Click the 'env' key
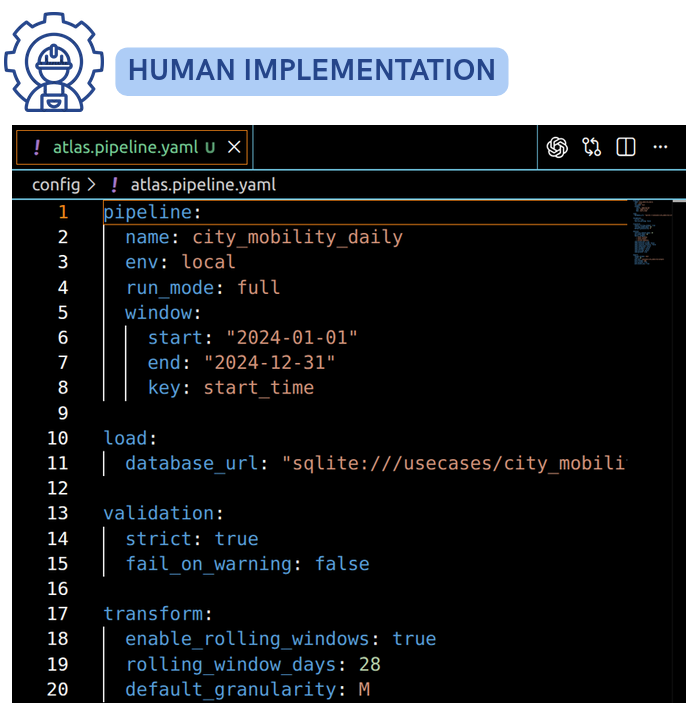This screenshot has width=699, height=718. (x=142, y=262)
